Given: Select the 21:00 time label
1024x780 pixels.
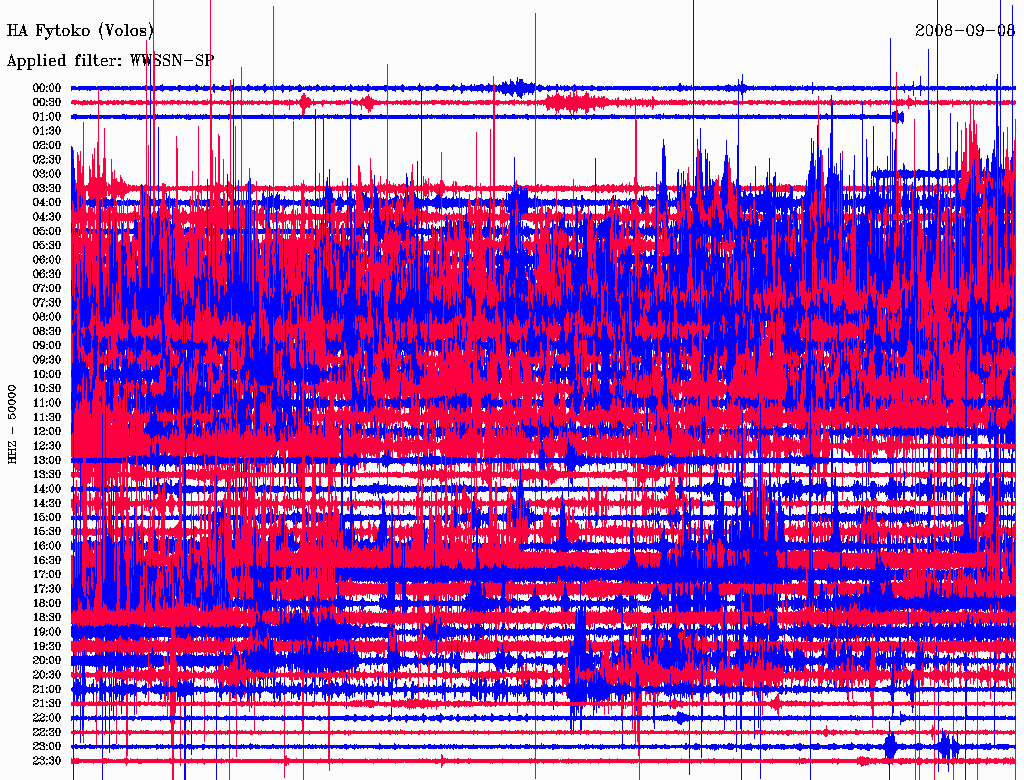Looking at the screenshot, I should pos(47,689).
